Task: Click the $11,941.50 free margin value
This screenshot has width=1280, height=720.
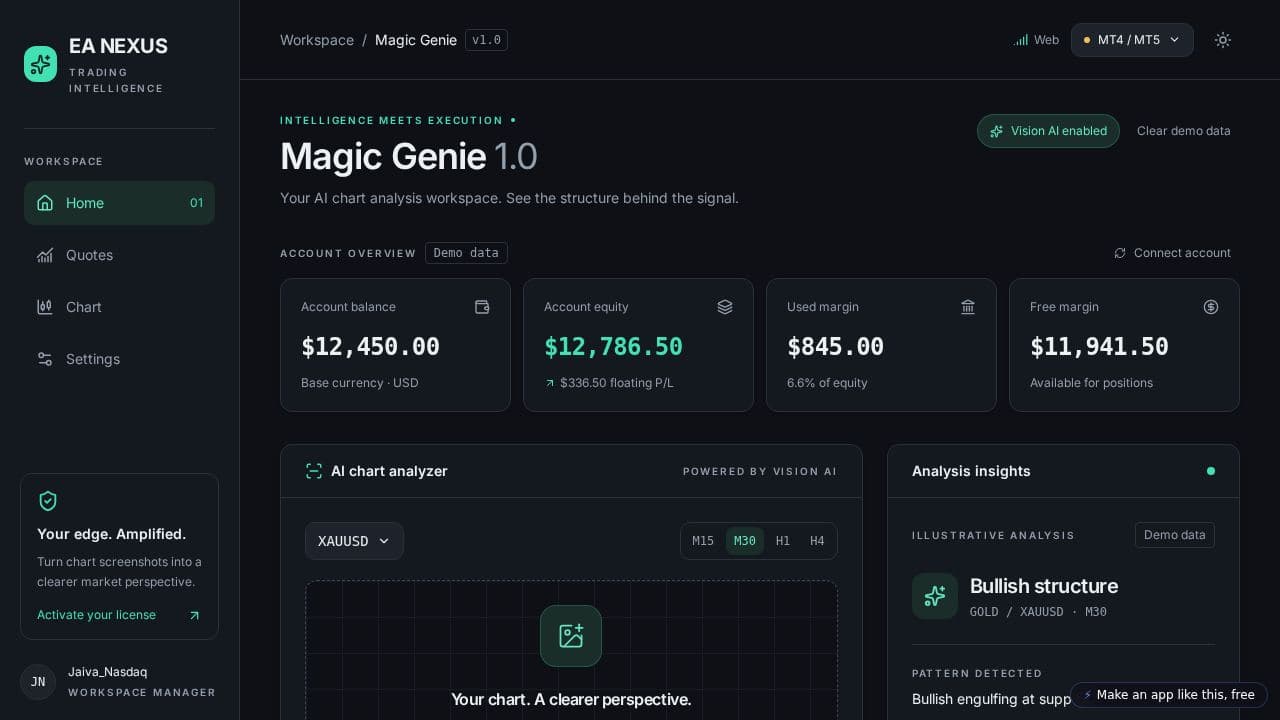Action: point(1099,347)
